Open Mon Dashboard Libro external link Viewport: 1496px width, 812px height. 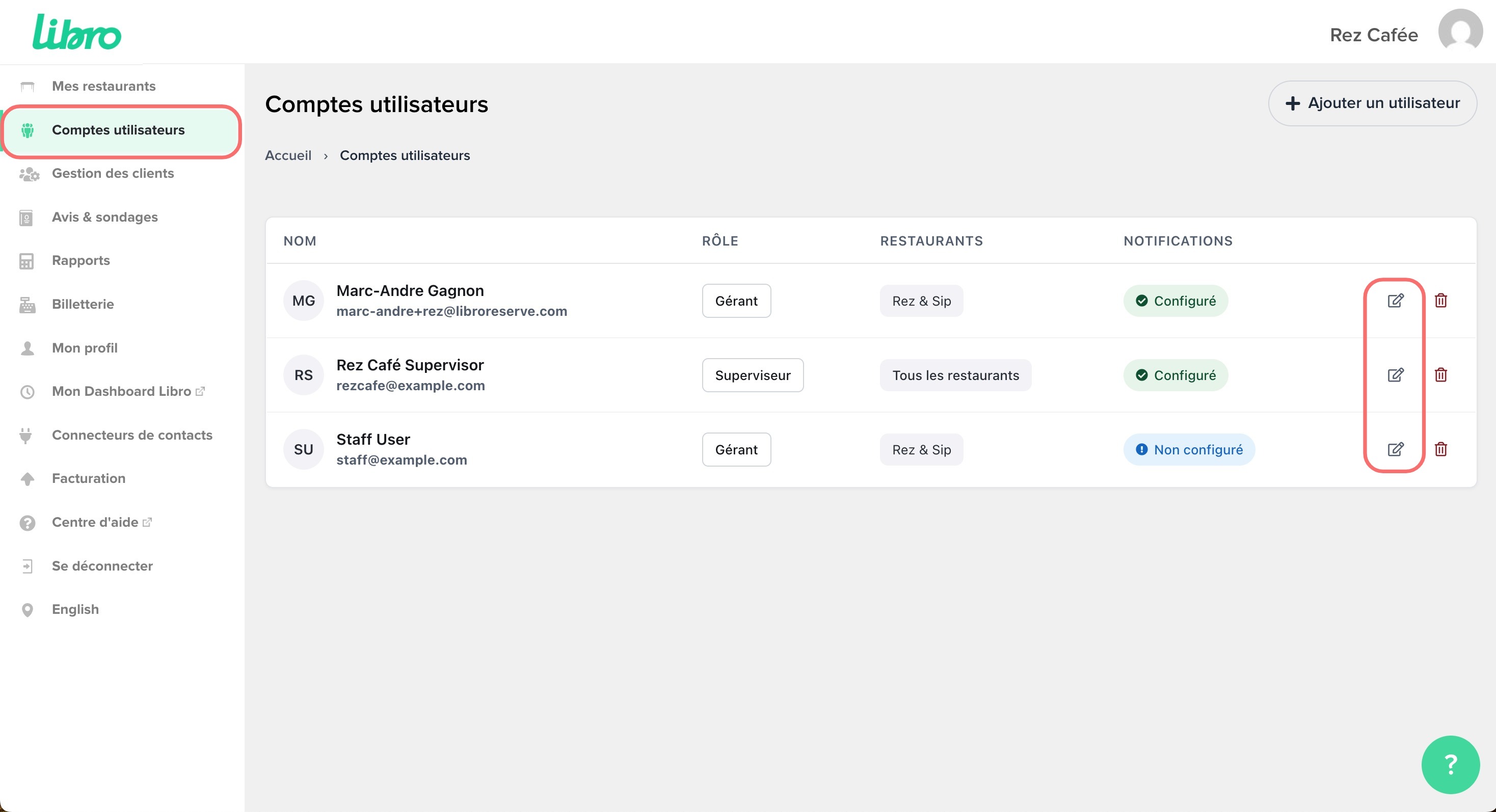[121, 391]
